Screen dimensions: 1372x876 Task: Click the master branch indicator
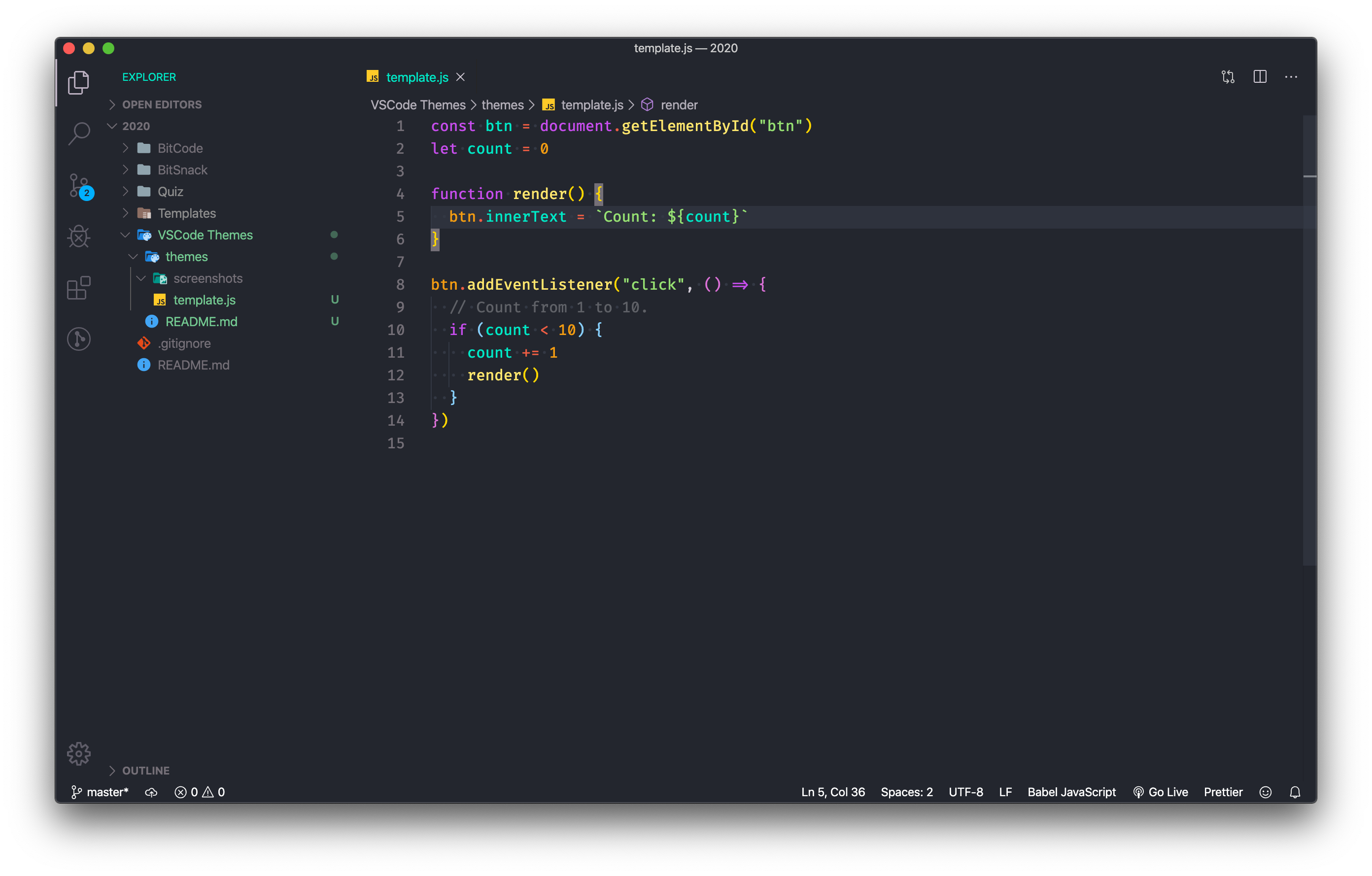[100, 792]
